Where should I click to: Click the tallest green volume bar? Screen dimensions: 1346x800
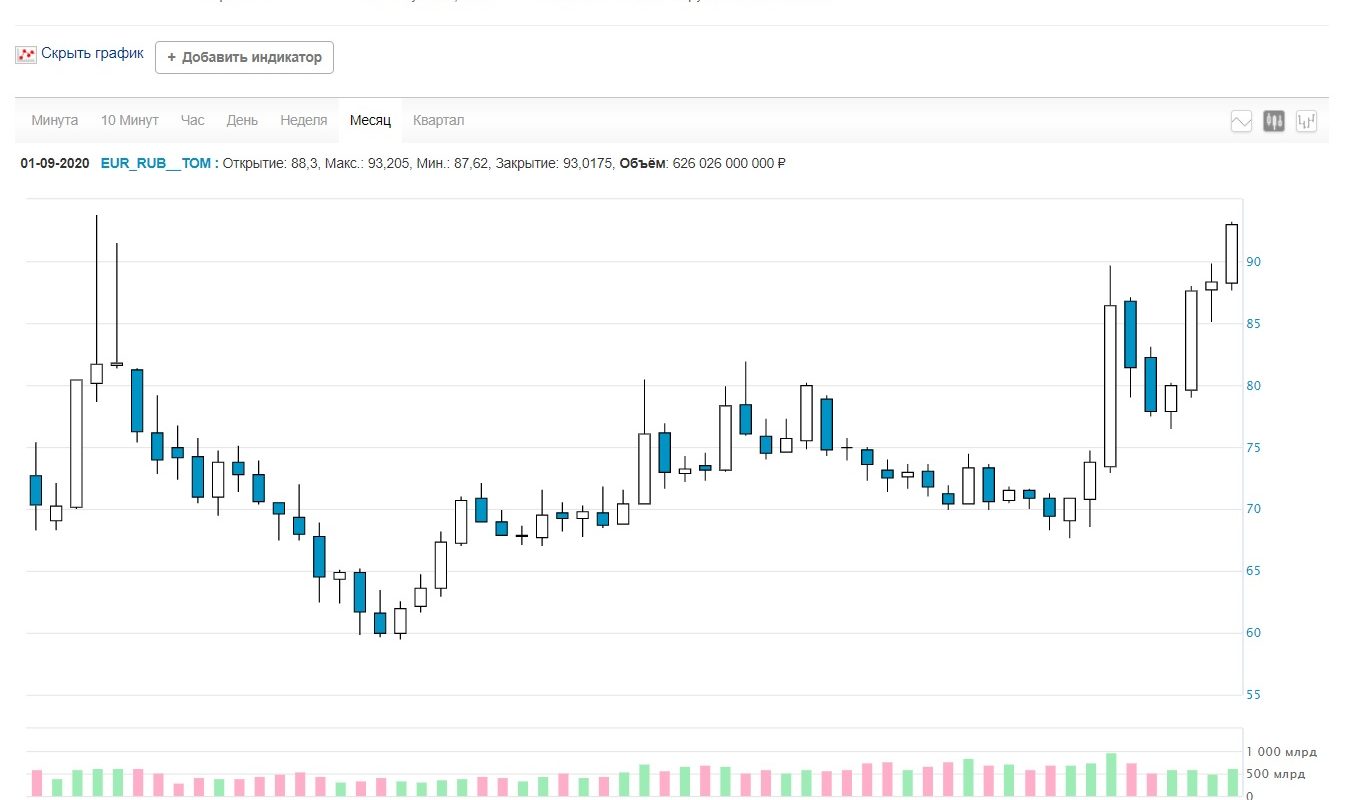pyautogui.click(x=1111, y=775)
